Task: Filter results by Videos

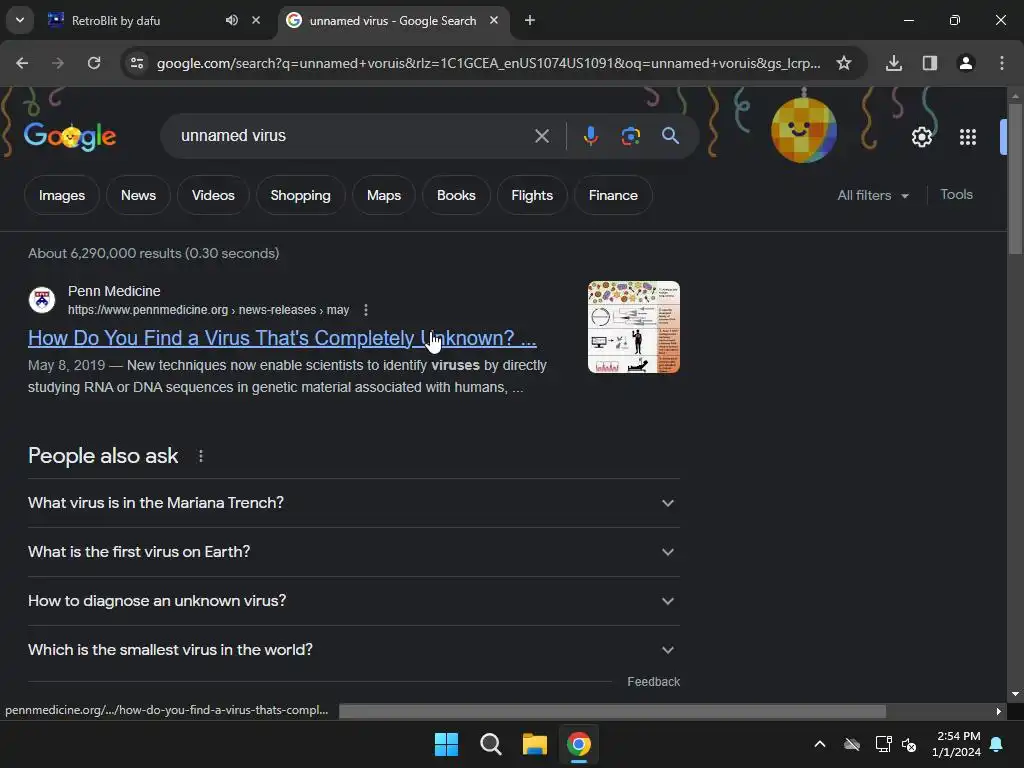Action: [213, 195]
